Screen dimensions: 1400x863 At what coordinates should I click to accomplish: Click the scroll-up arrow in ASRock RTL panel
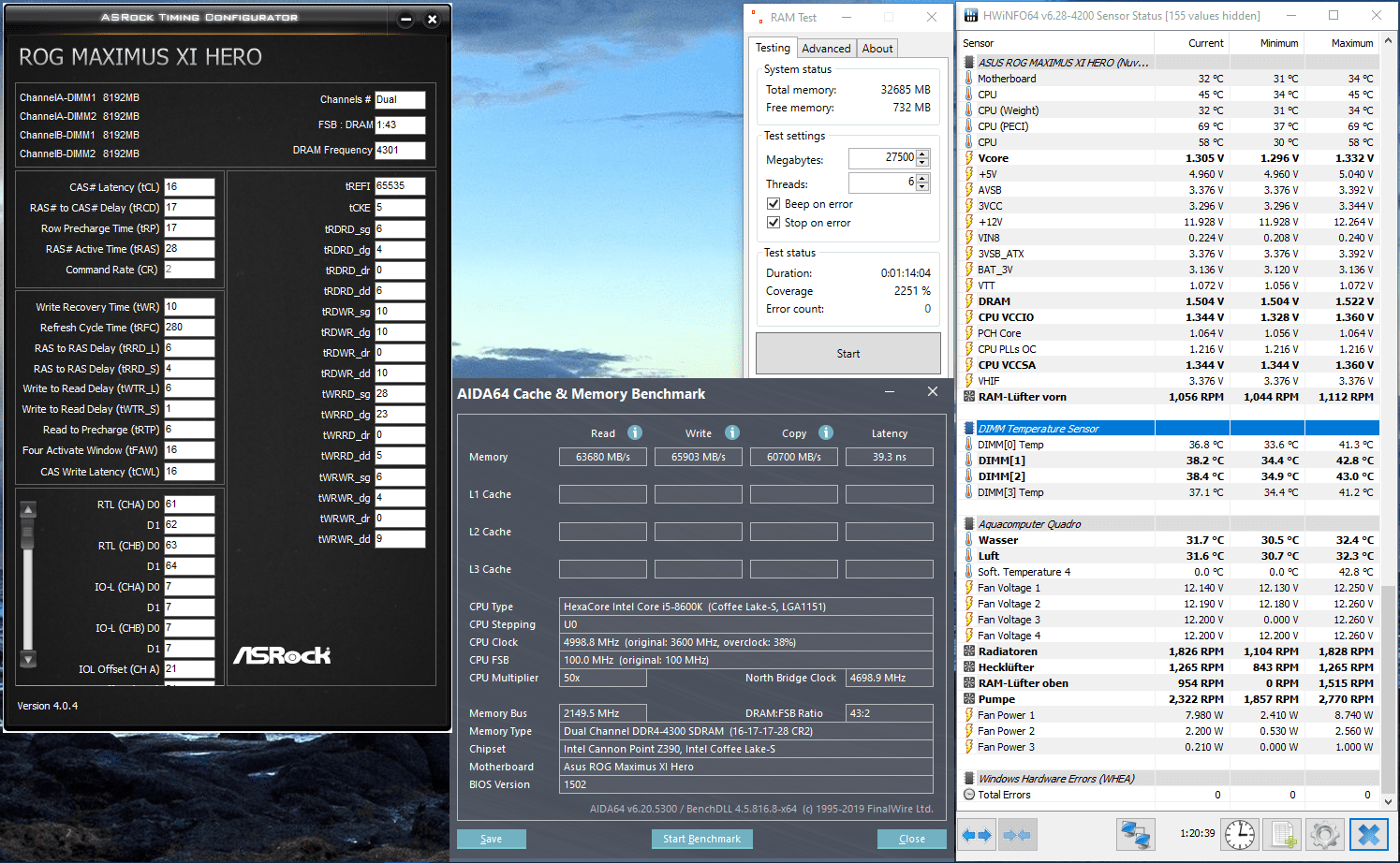click(x=28, y=510)
